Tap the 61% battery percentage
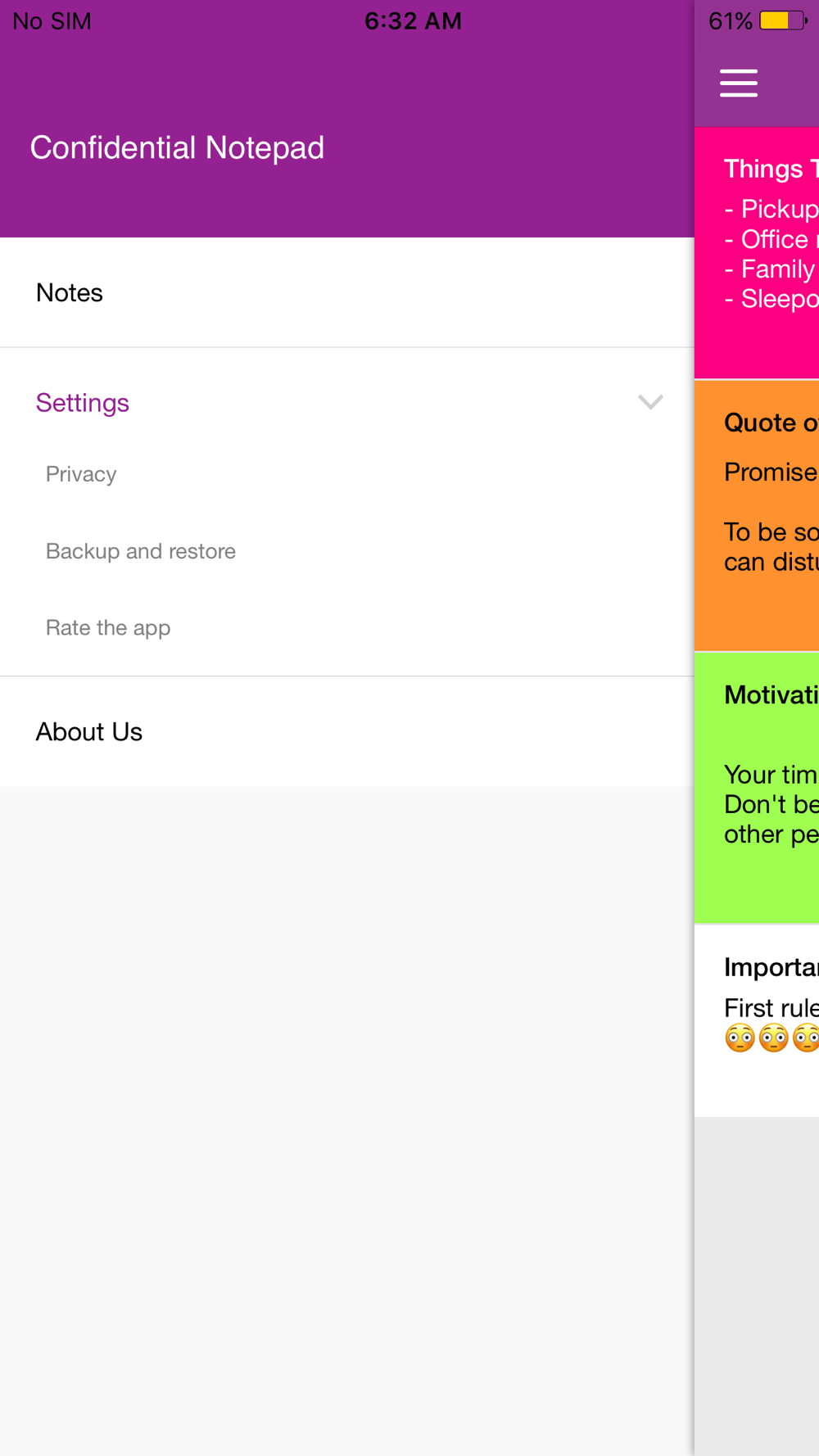Screen dimensions: 819x1456 tap(730, 21)
